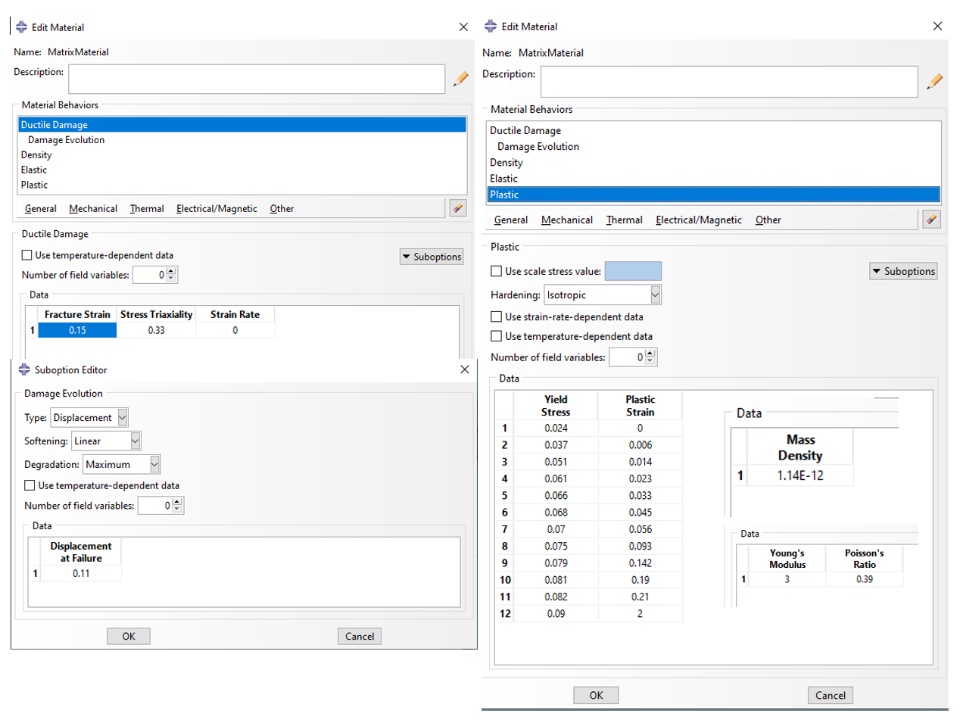Select Density in left behaviors list
This screenshot has height=723, width=960.
pyautogui.click(x=242, y=155)
